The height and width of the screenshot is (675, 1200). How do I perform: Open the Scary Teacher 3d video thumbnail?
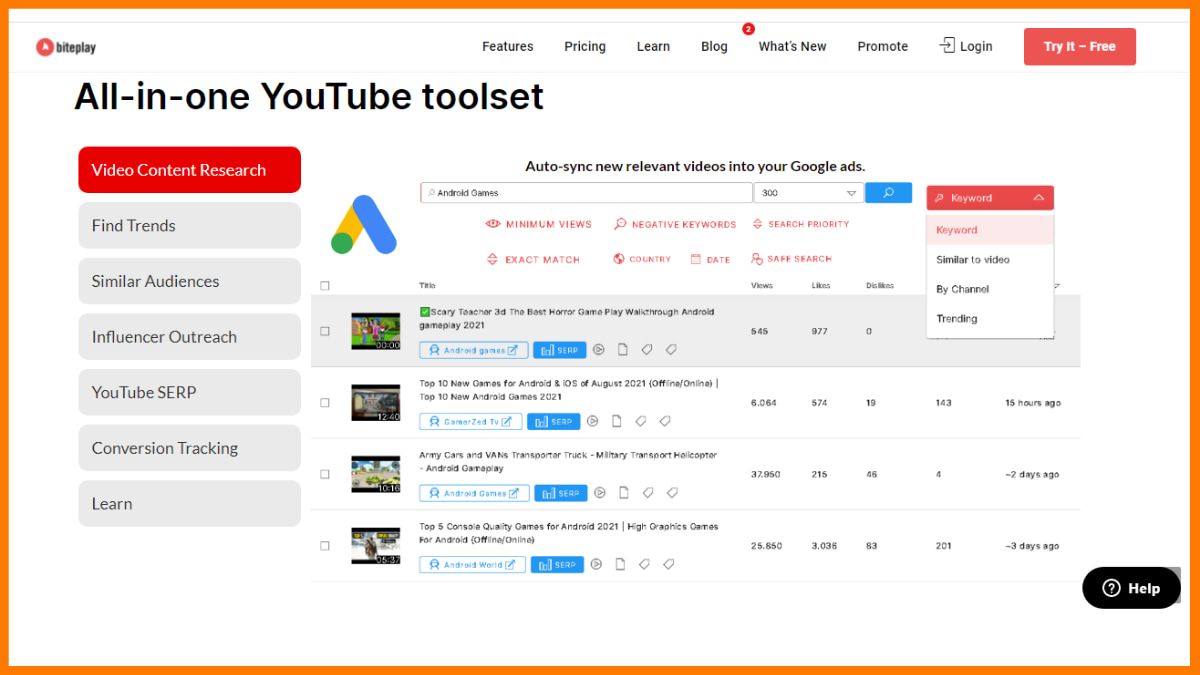tap(376, 331)
